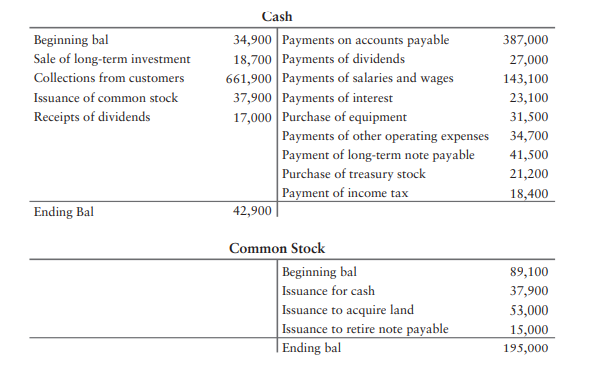The height and width of the screenshot is (374, 590).
Task: Select the Receipts of dividends row label
Action: [92, 117]
